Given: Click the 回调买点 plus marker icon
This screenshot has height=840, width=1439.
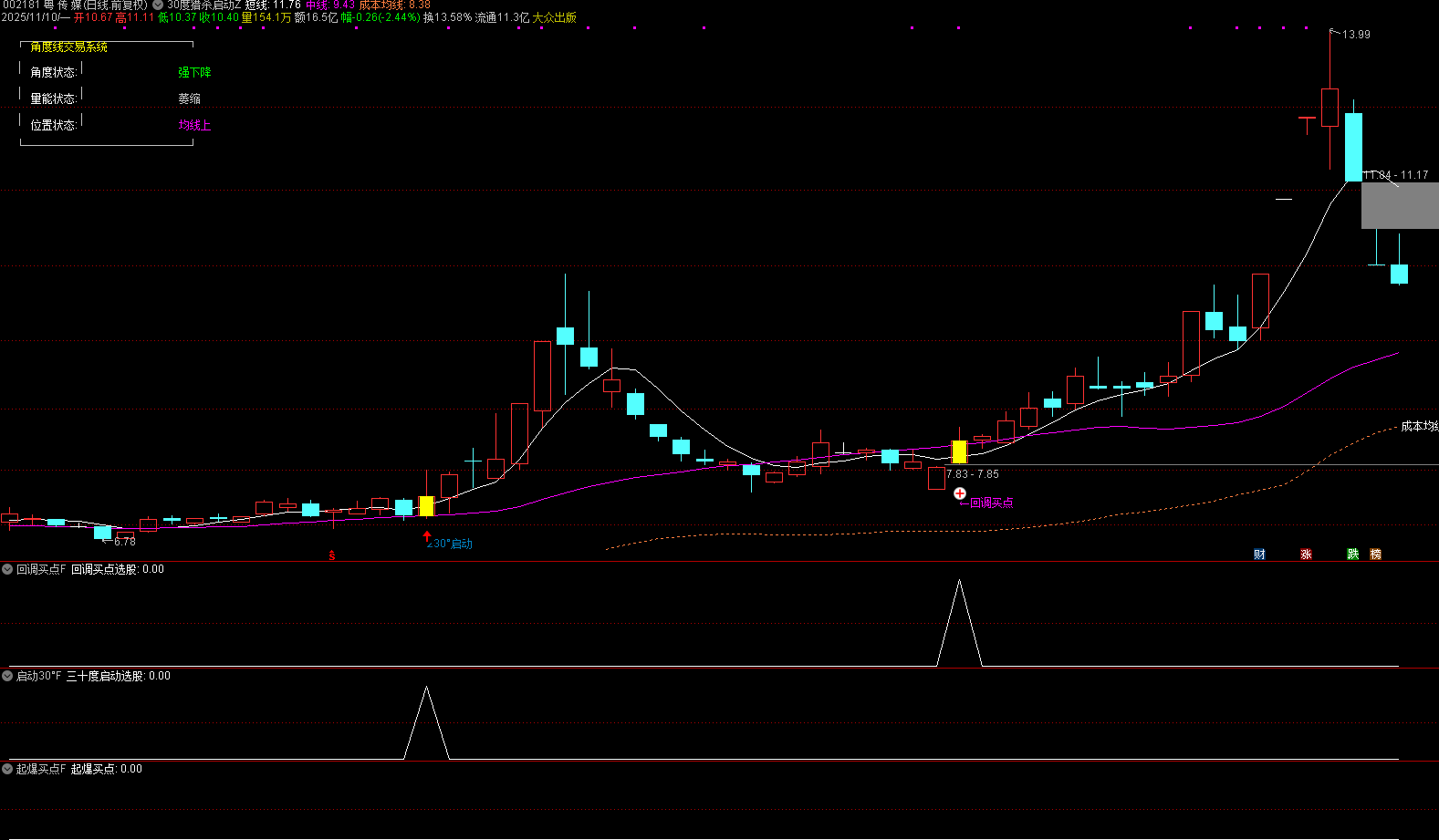Looking at the screenshot, I should (960, 493).
